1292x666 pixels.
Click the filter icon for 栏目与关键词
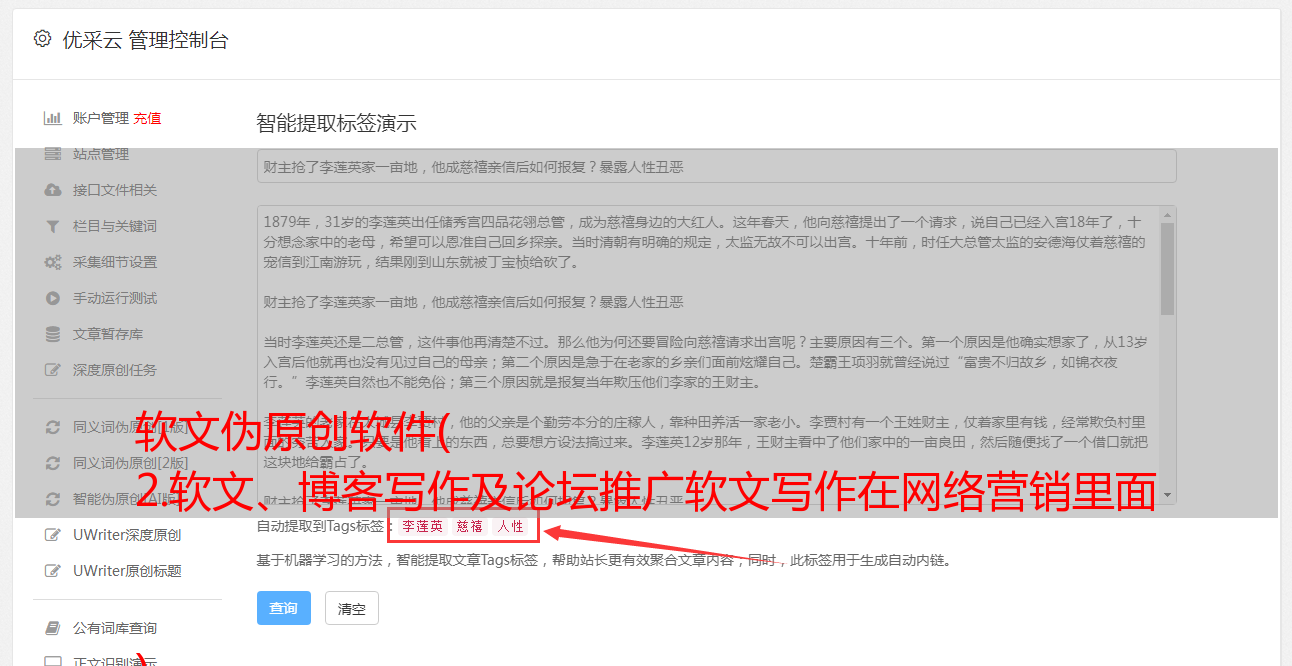tap(53, 226)
